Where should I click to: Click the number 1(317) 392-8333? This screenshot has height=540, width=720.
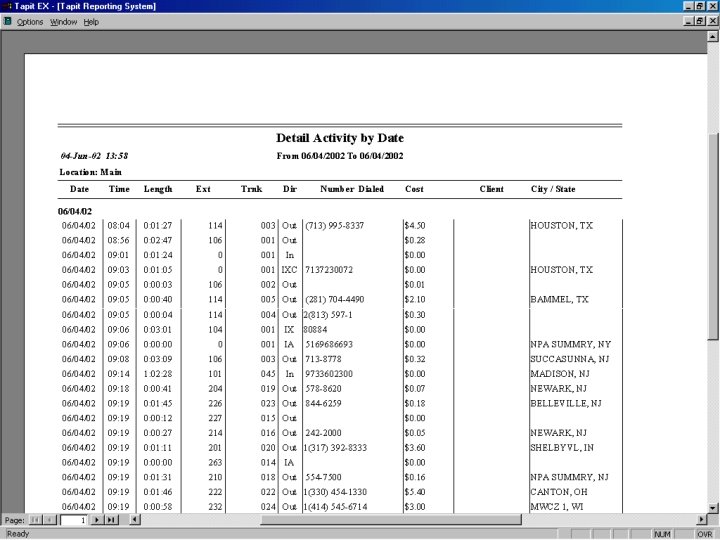click(x=335, y=448)
